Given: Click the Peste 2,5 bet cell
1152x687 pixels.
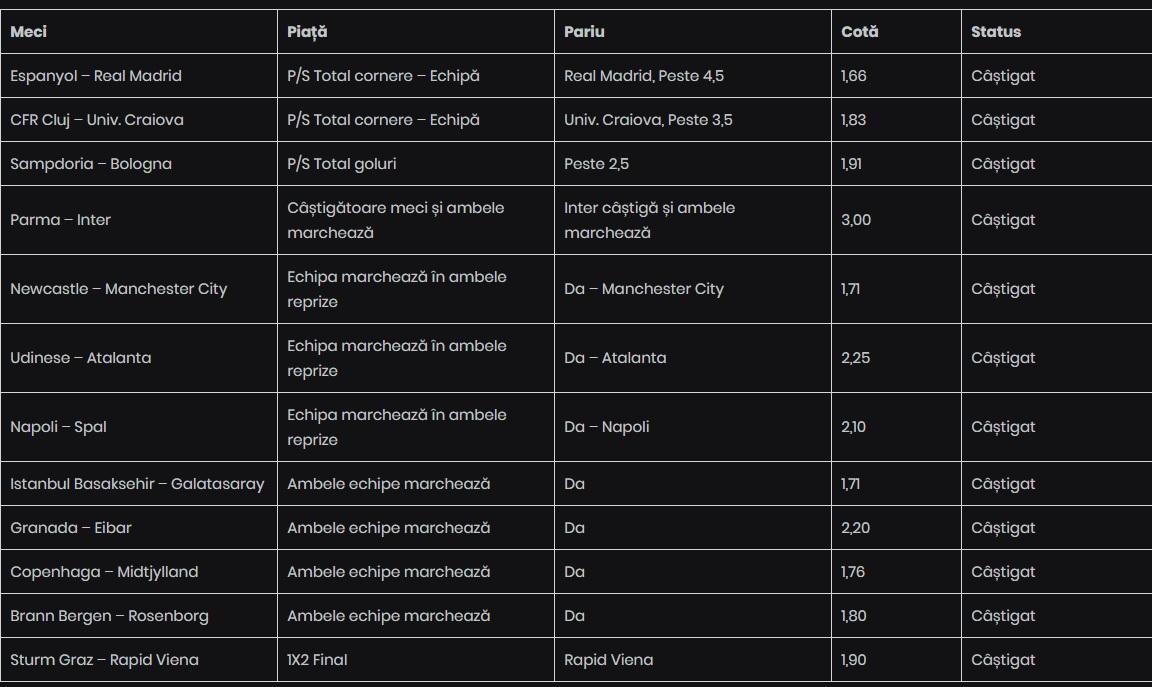Looking at the screenshot, I should click(597, 164).
